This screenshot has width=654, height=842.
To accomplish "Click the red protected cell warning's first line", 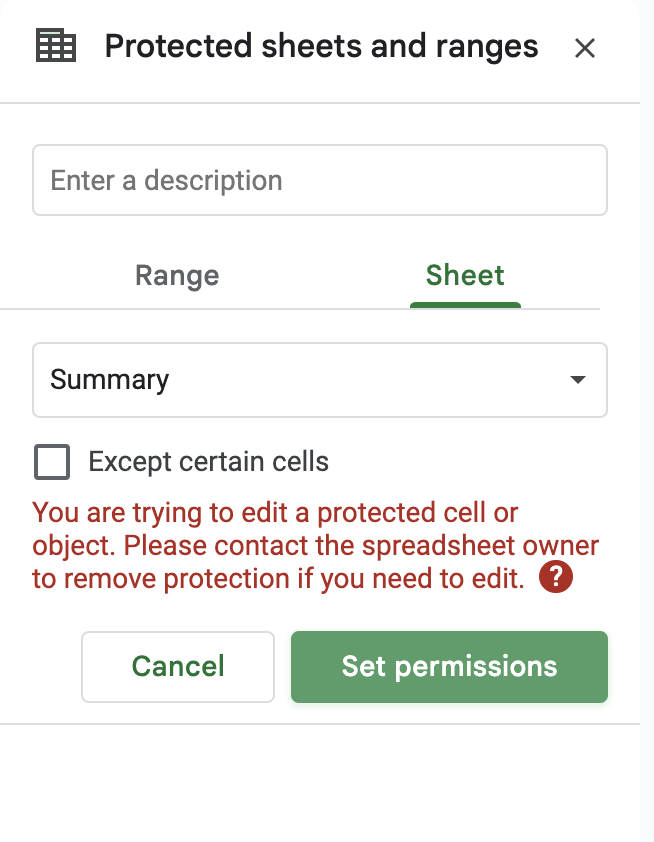I will point(275,514).
